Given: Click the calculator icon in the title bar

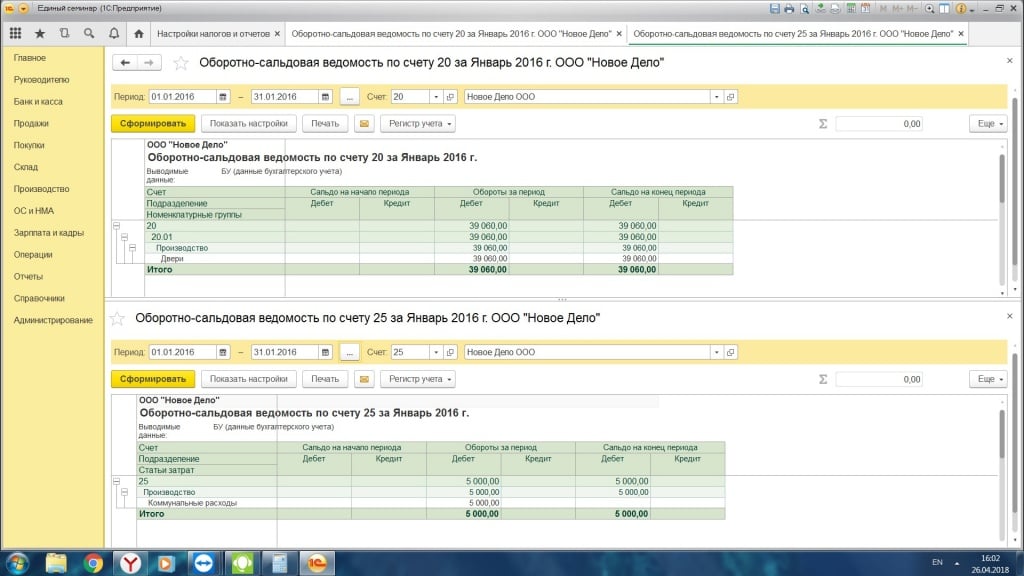Looking at the screenshot, I should [x=853, y=8].
